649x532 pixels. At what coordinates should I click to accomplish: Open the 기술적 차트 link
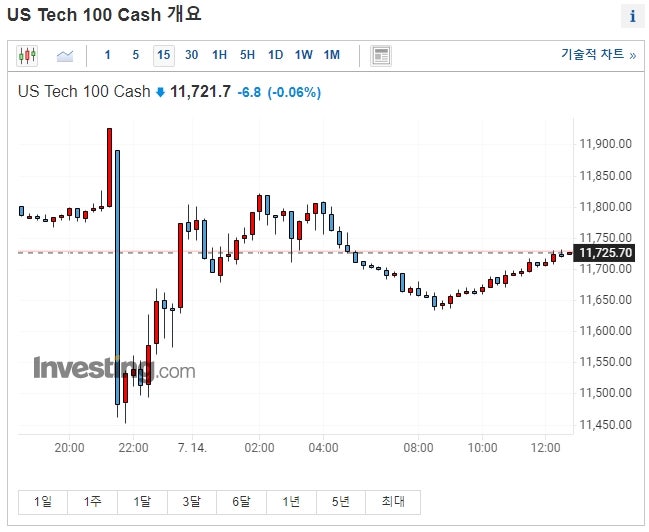pos(599,54)
